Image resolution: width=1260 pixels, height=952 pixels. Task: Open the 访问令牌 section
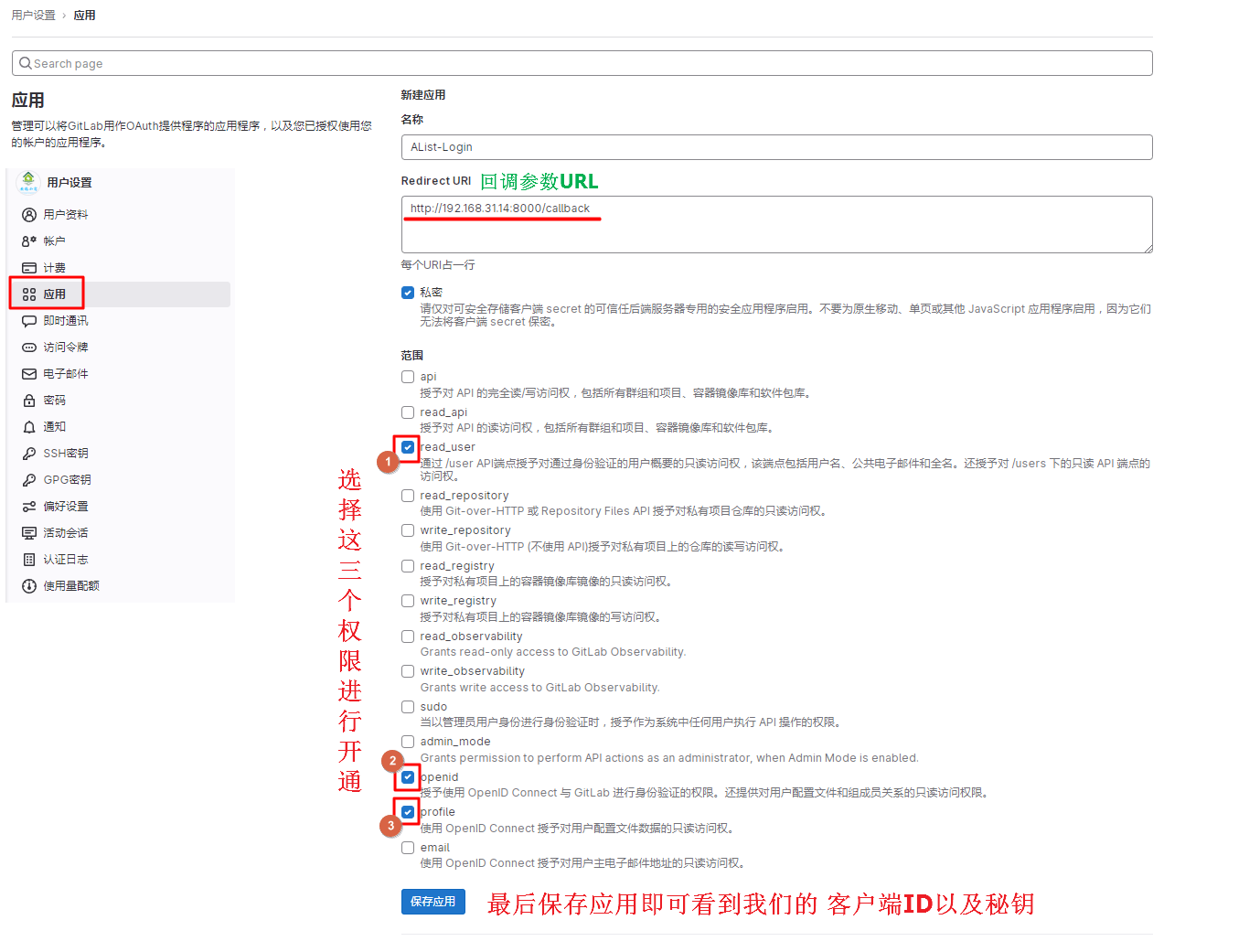(x=64, y=347)
